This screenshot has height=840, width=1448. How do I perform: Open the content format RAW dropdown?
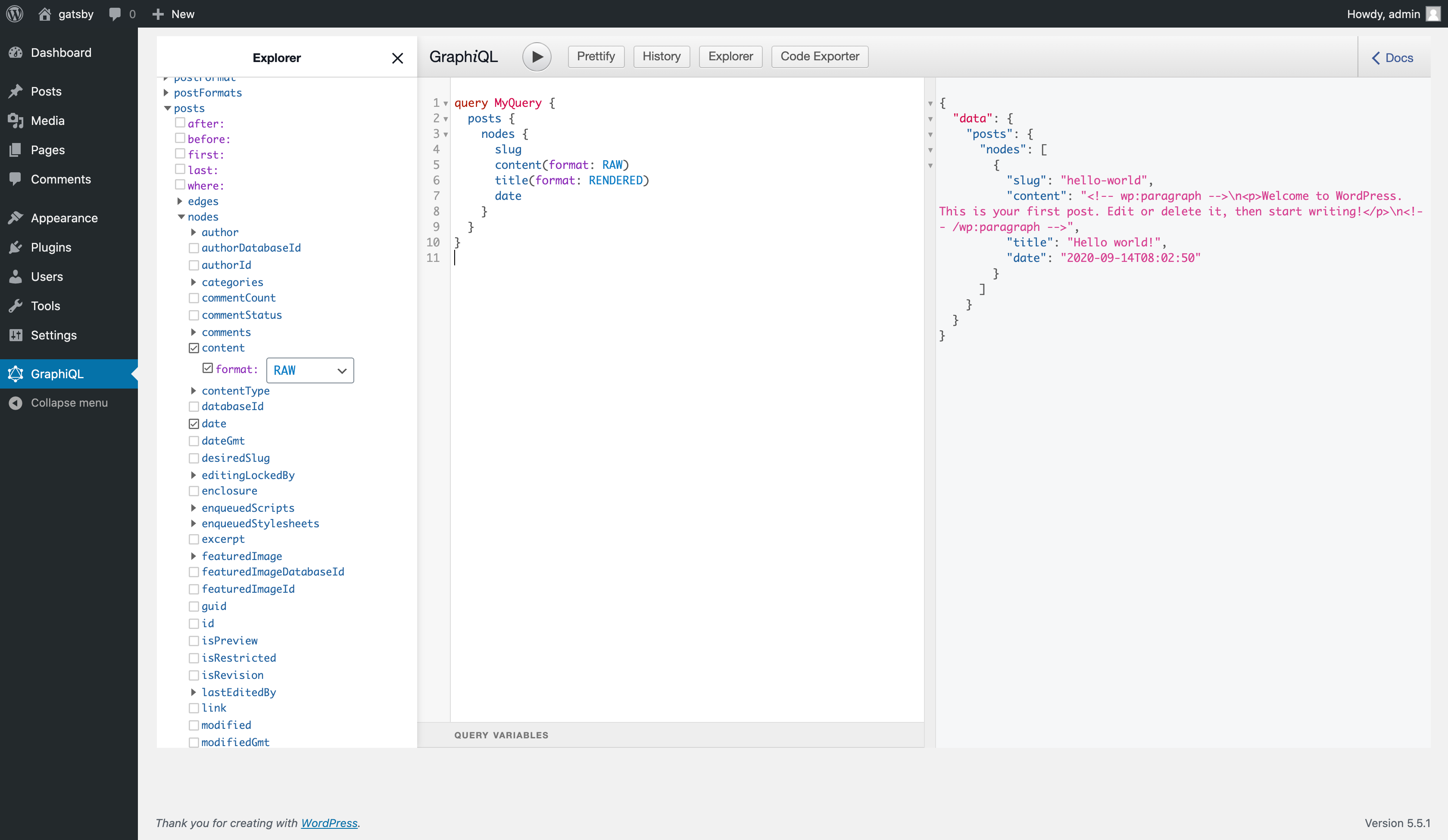point(310,370)
